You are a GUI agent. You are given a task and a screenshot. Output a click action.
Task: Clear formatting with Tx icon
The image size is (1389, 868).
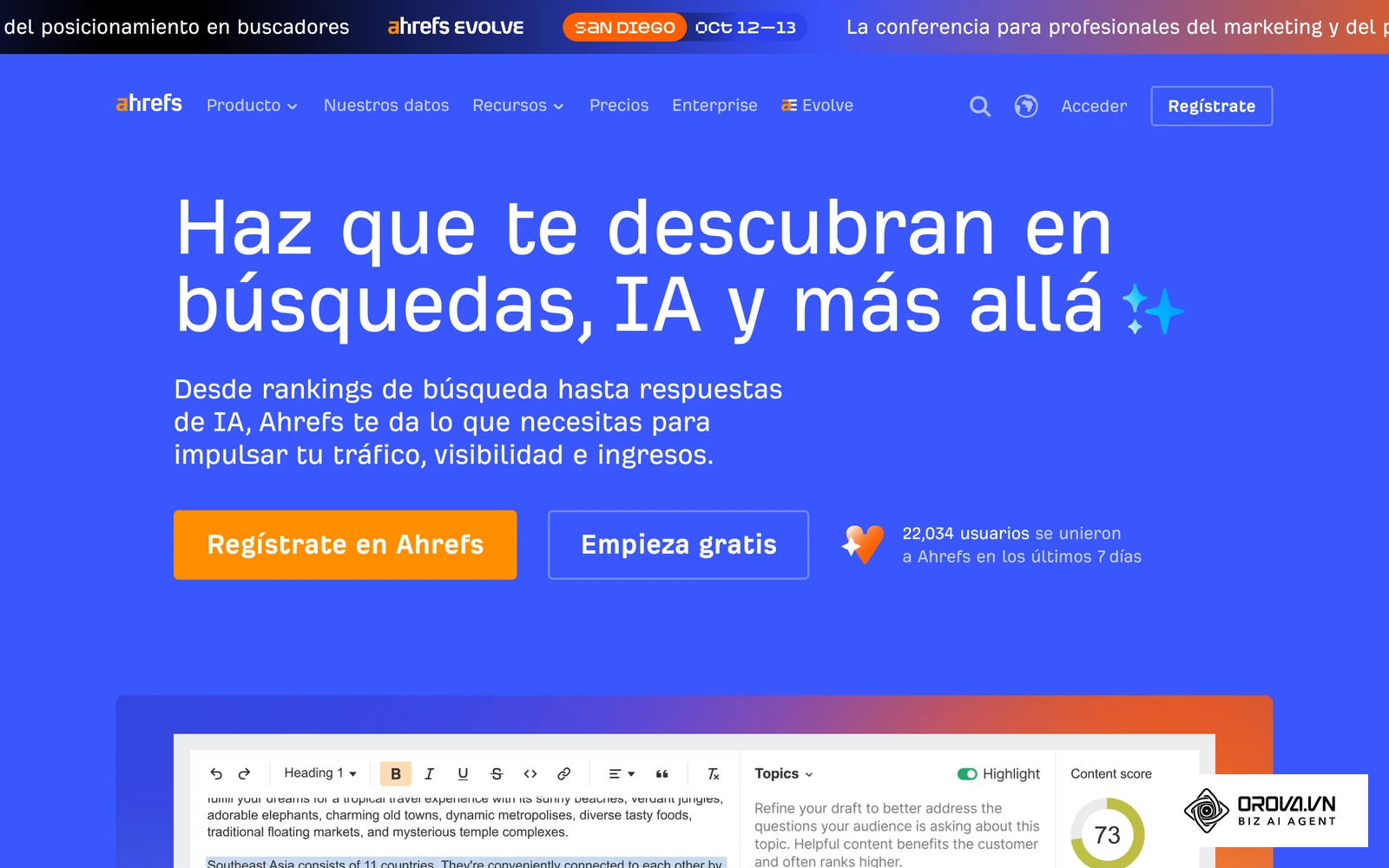pos(714,773)
